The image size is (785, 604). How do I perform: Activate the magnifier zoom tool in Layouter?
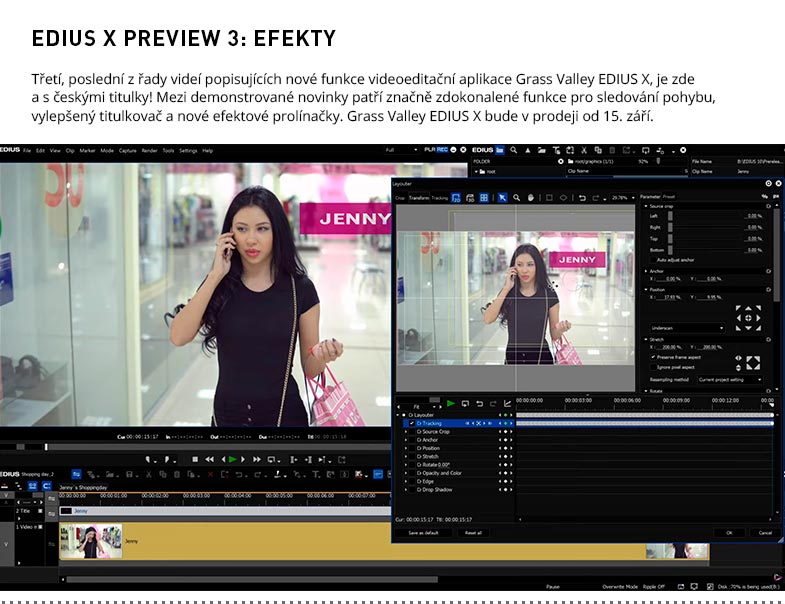click(x=516, y=198)
